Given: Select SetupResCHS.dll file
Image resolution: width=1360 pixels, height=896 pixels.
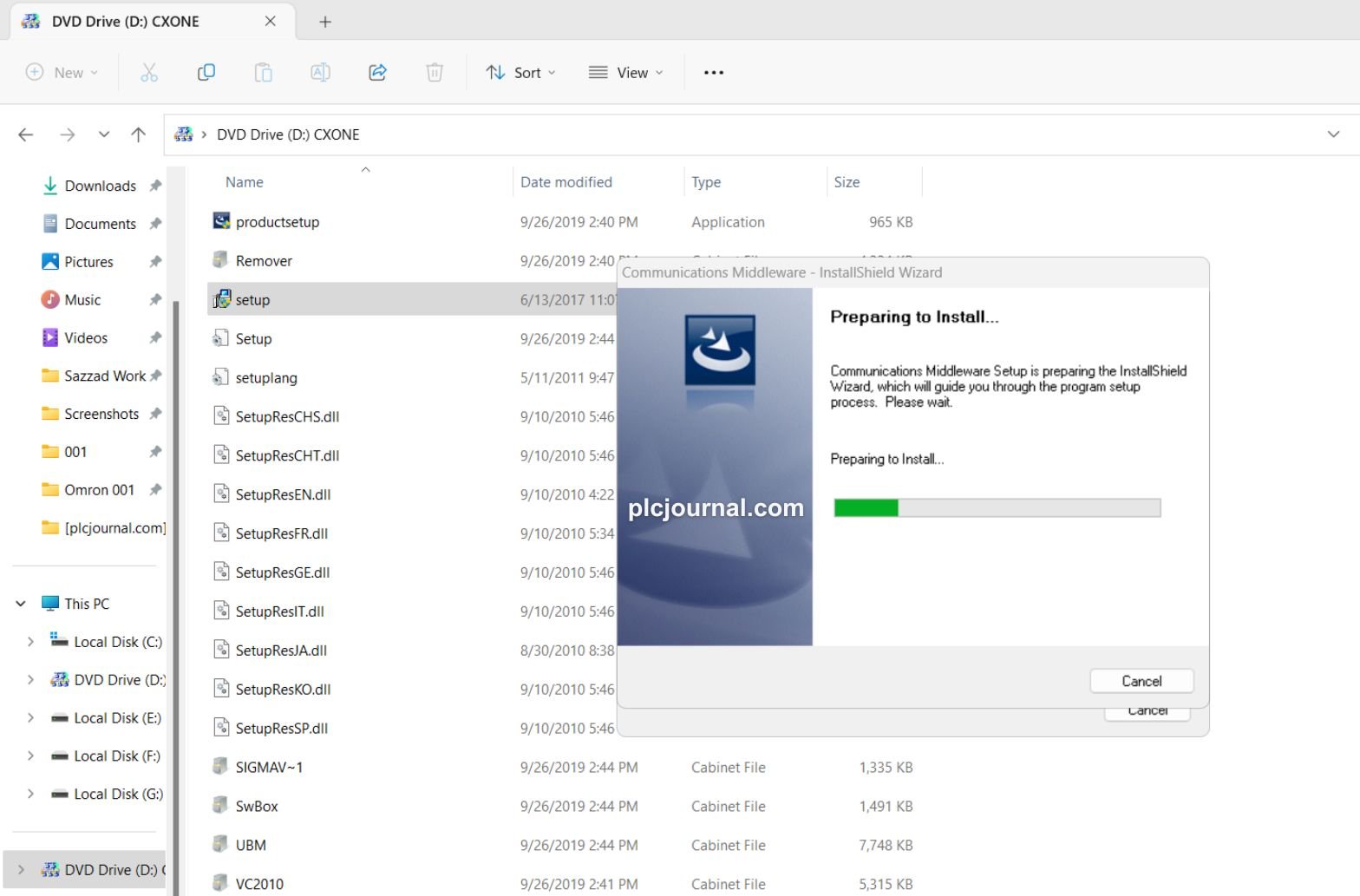Looking at the screenshot, I should [x=287, y=417].
